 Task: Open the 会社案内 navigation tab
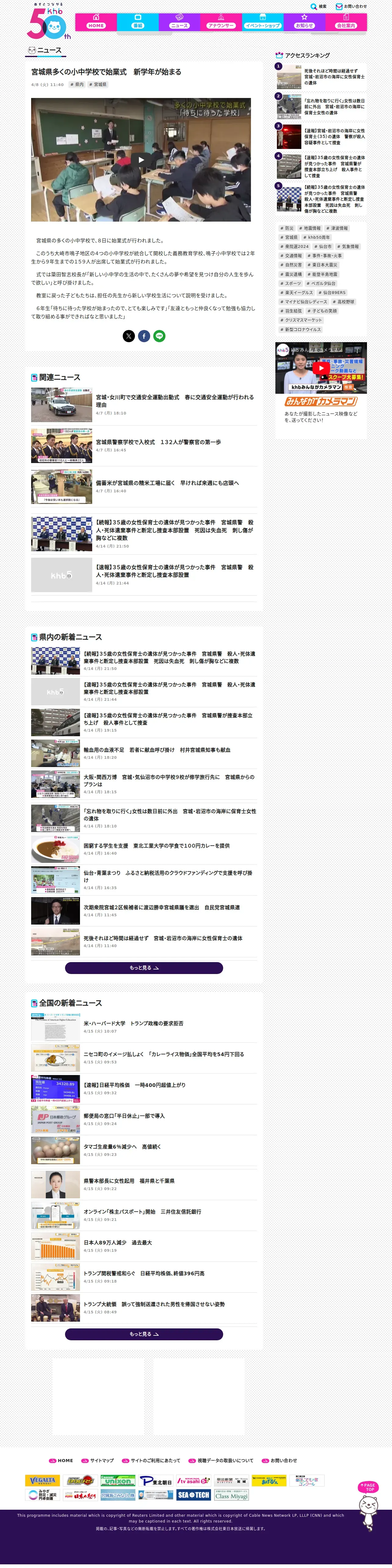(346, 21)
